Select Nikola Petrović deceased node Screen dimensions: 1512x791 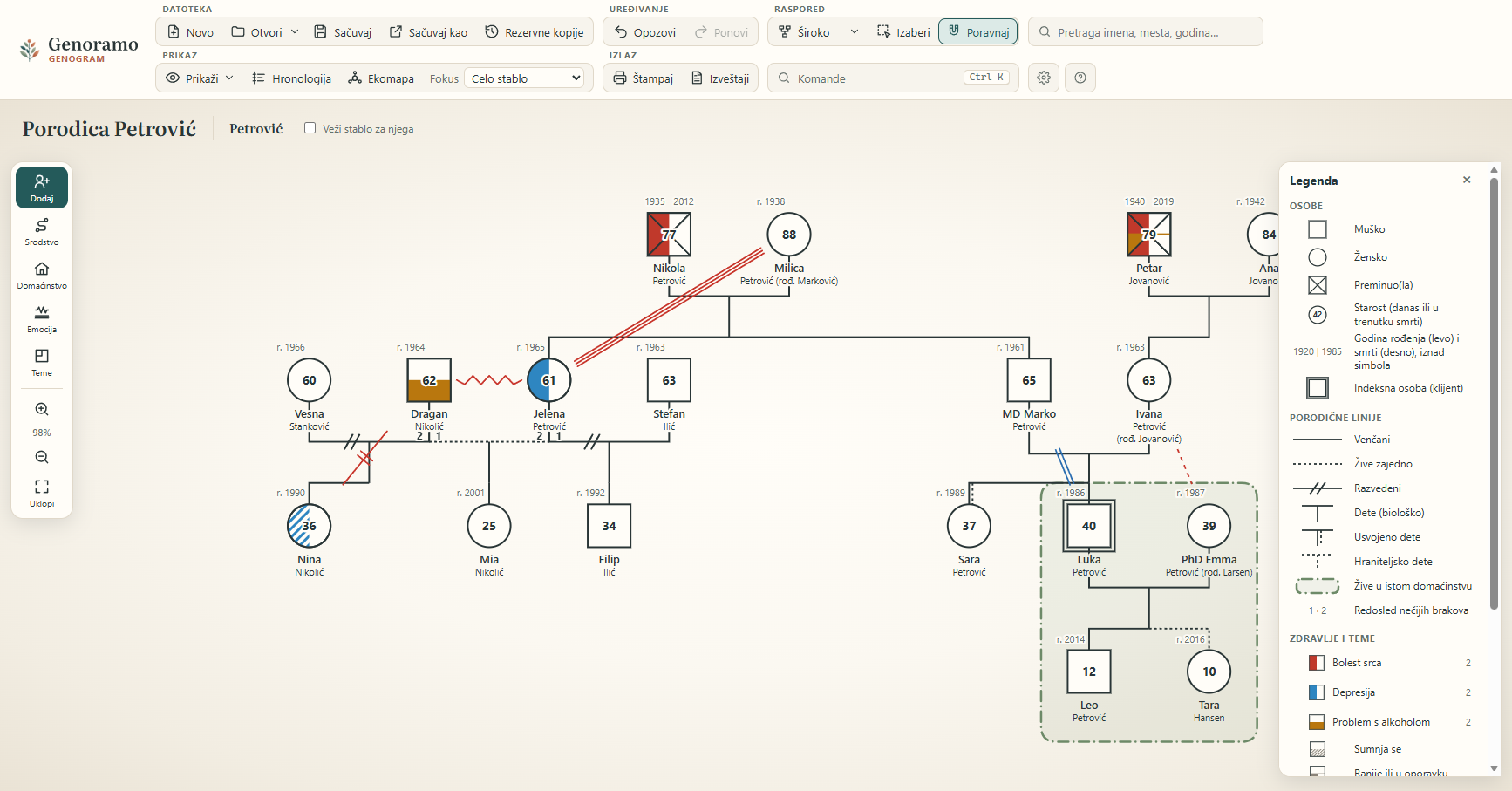(x=669, y=235)
